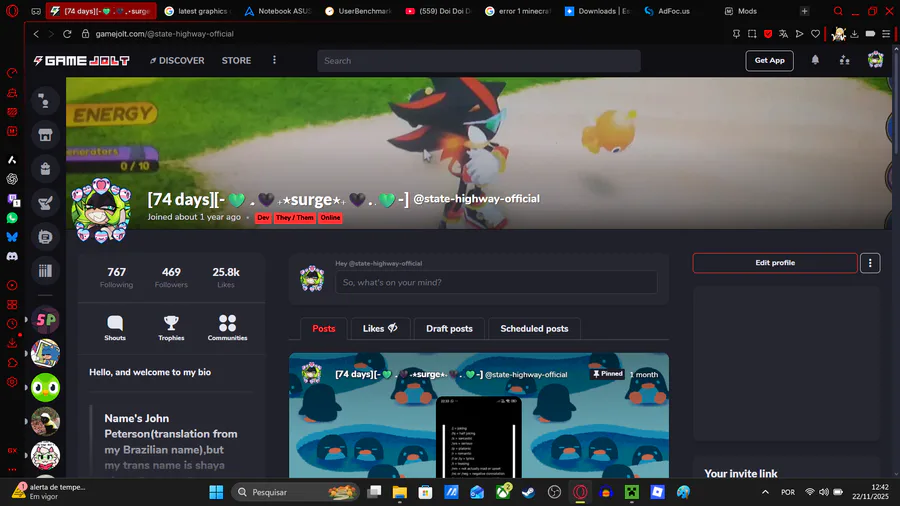Reload the page
Viewport: 900px width, 506px height.
[67, 34]
